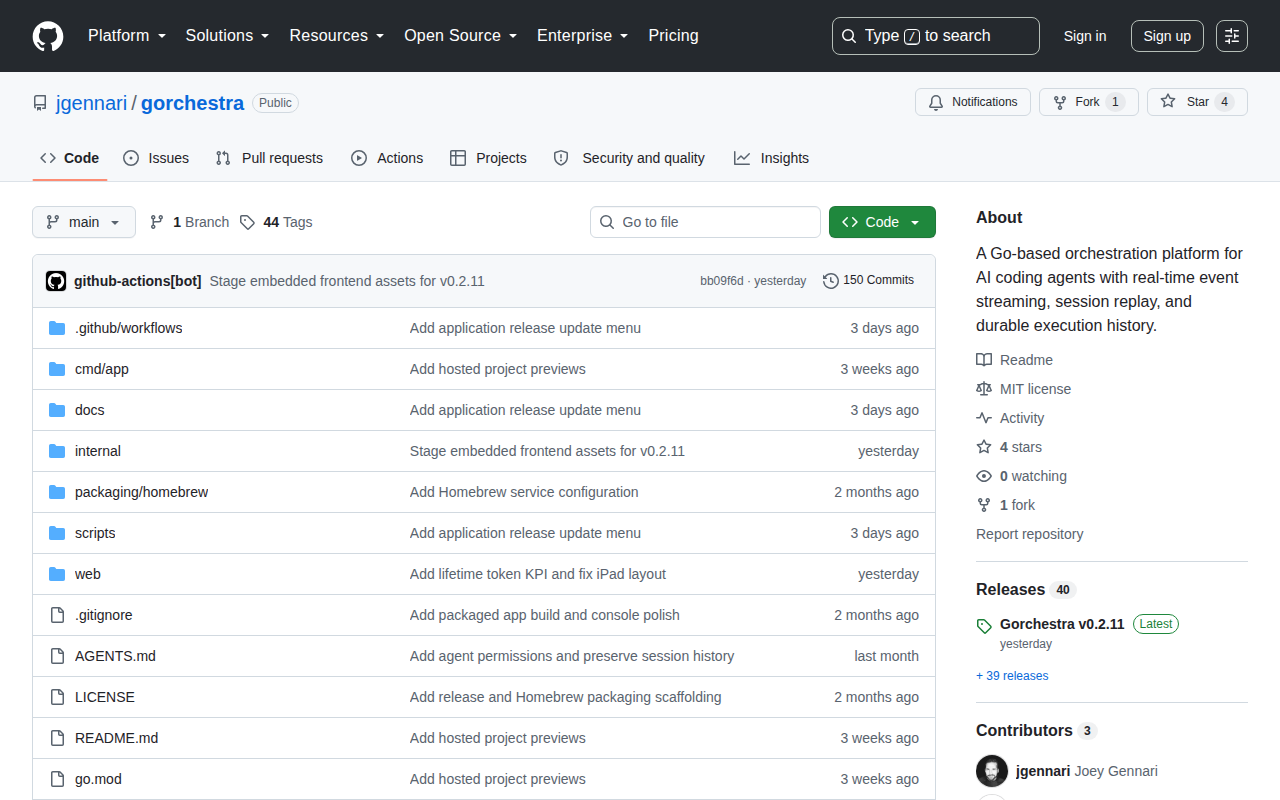Click the README.md file icon
Image resolution: width=1280 pixels, height=800 pixels.
point(57,738)
